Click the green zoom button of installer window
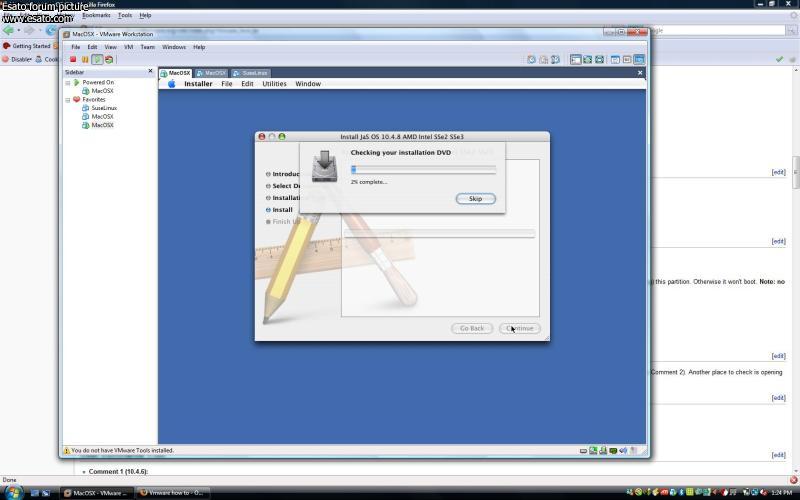Viewport: 800px width, 500px height. click(282, 137)
